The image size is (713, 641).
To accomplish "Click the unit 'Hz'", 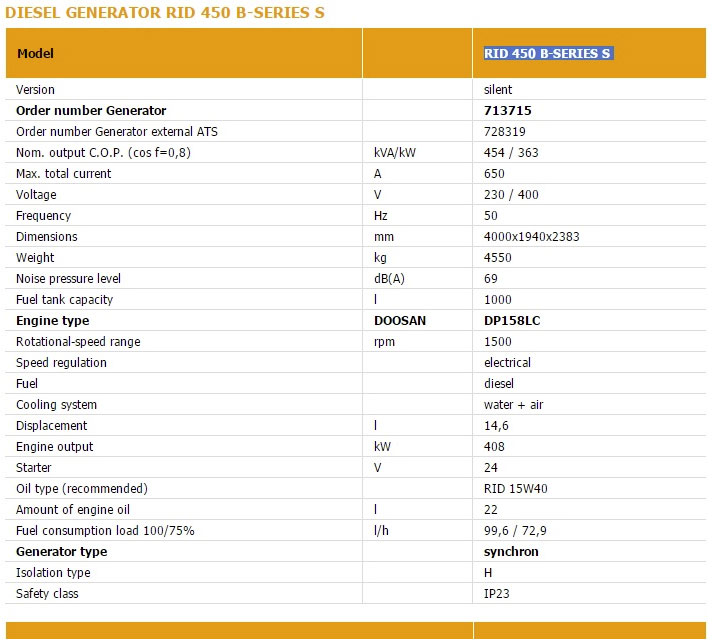I will tap(381, 215).
